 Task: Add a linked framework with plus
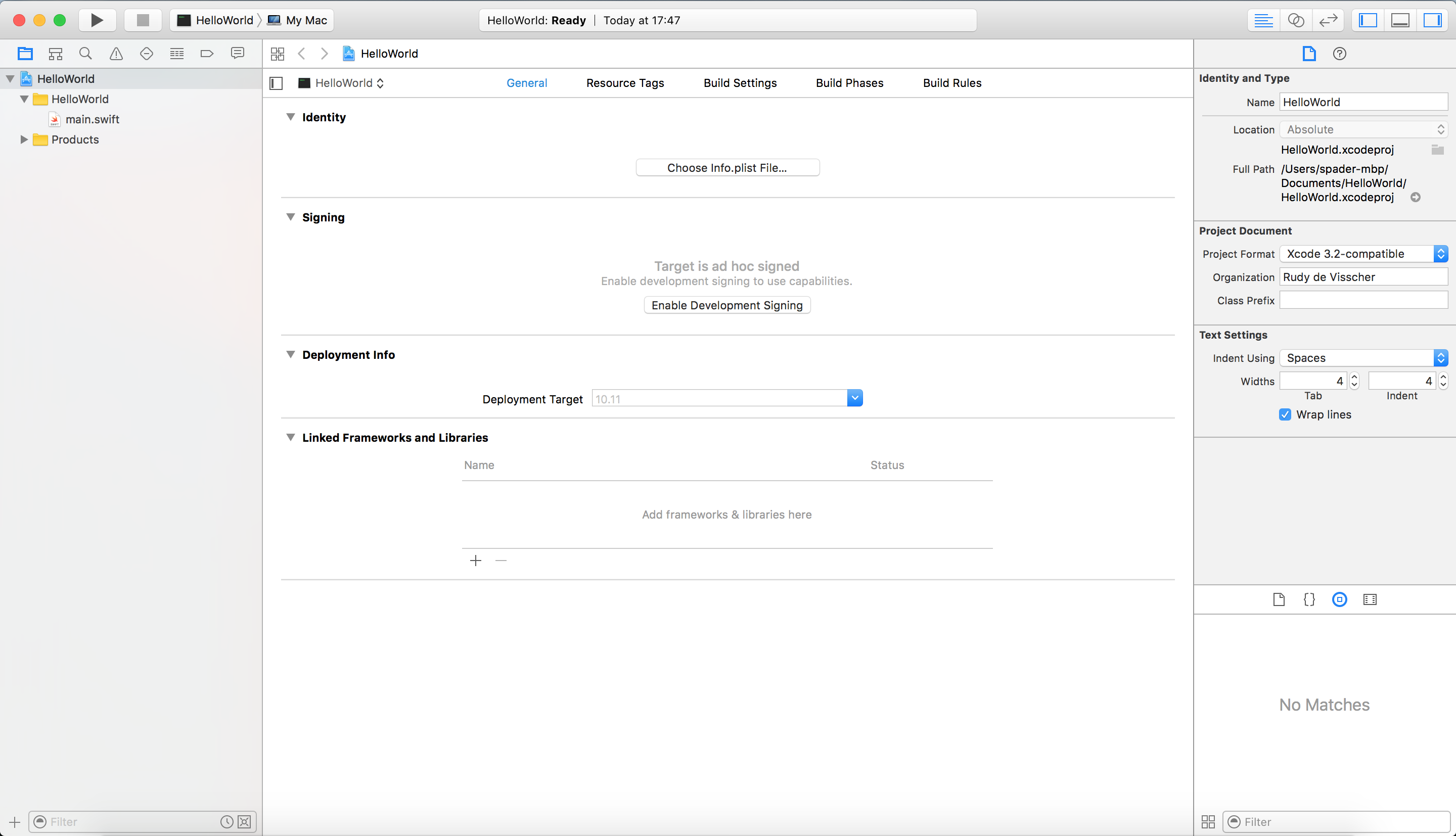(x=475, y=561)
